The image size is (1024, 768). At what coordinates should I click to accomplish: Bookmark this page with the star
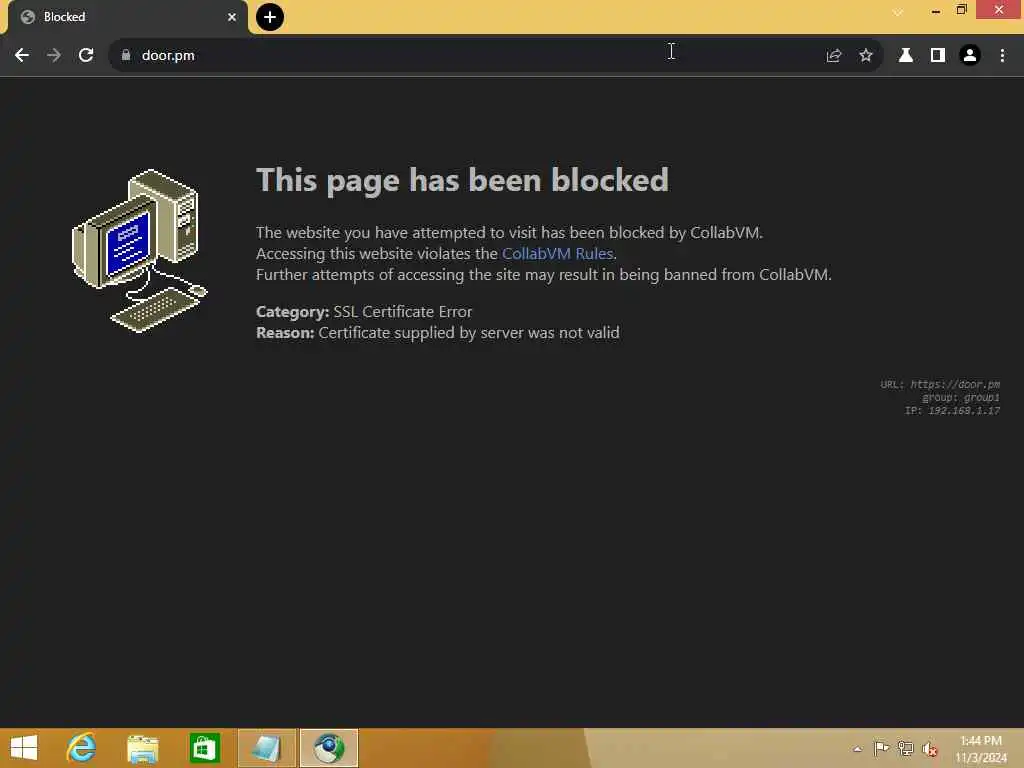[866, 56]
